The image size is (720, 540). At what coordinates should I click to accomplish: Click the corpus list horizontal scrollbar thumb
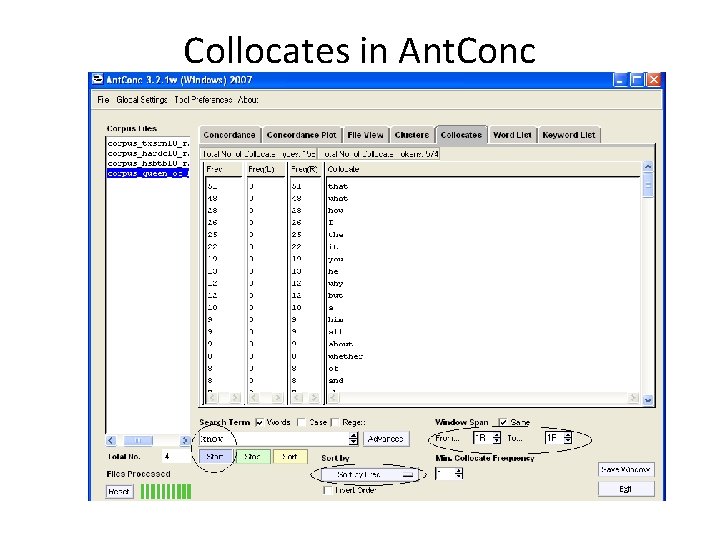138,440
